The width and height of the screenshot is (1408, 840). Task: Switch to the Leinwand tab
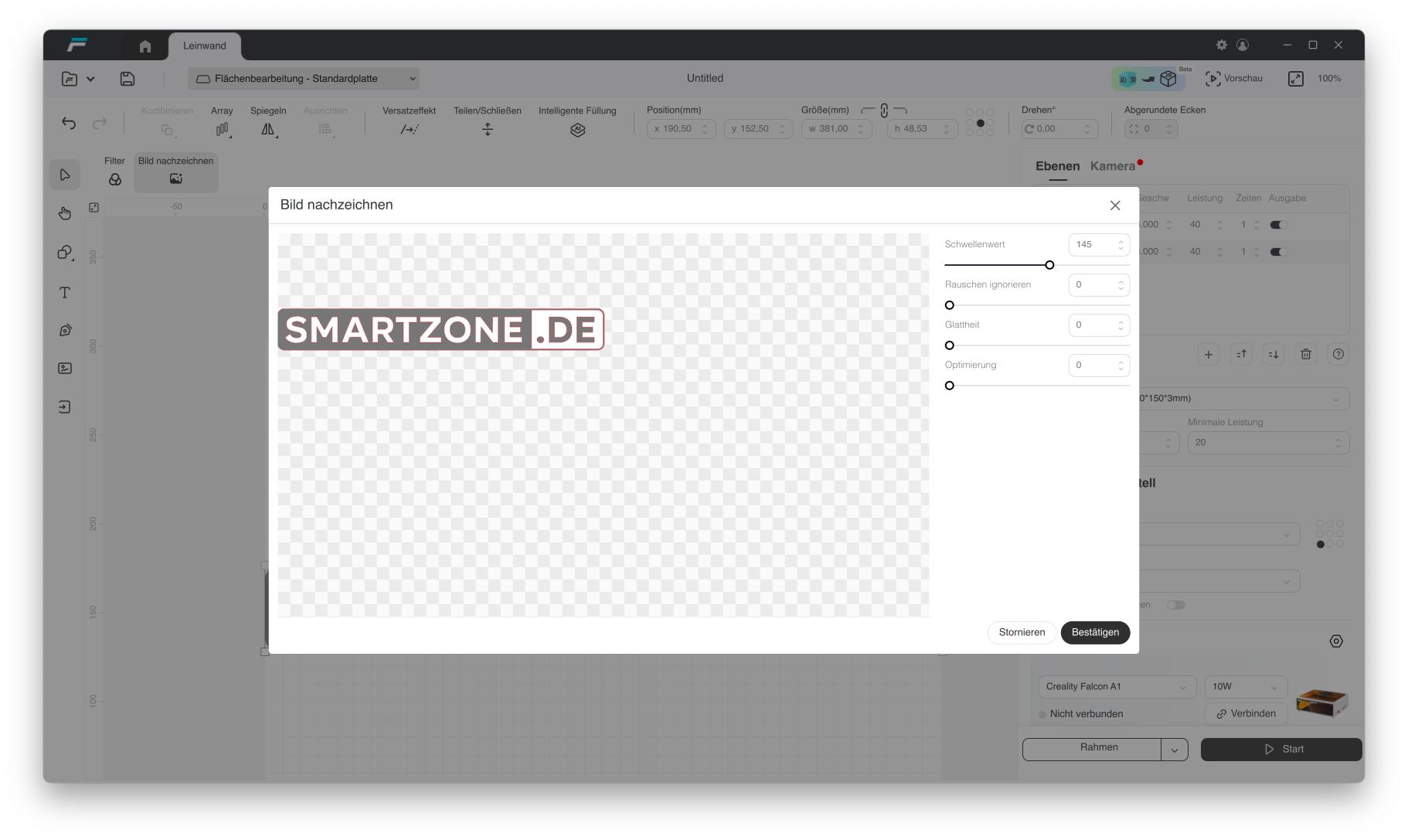pos(205,46)
